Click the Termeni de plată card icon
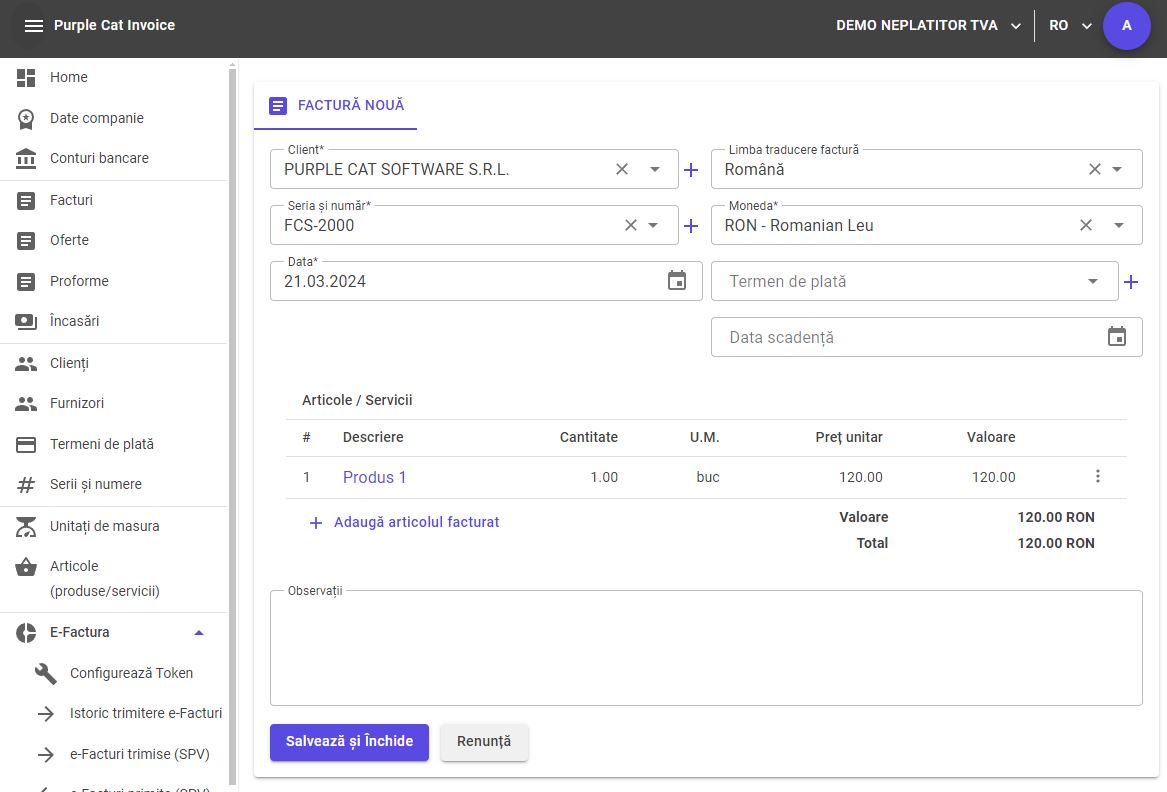 coord(26,444)
